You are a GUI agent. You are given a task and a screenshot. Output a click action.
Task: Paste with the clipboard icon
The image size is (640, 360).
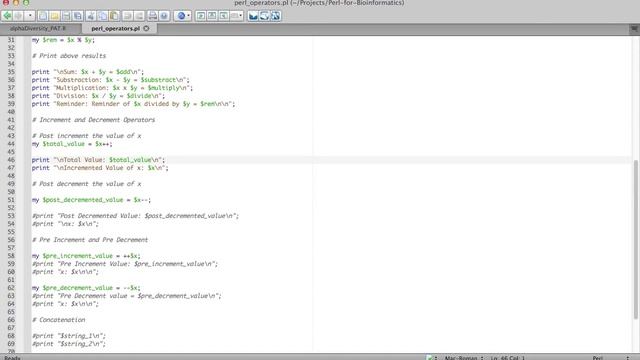(115, 16)
